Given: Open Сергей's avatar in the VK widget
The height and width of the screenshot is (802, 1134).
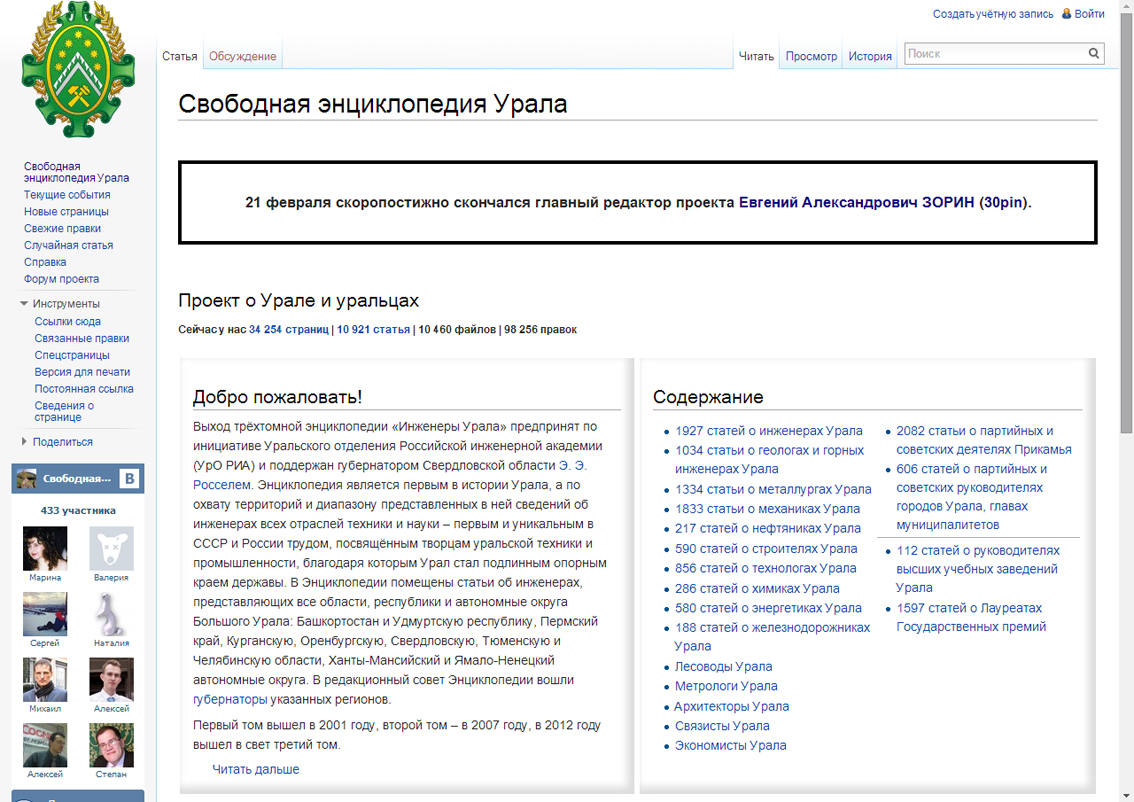Looking at the screenshot, I should coord(45,614).
